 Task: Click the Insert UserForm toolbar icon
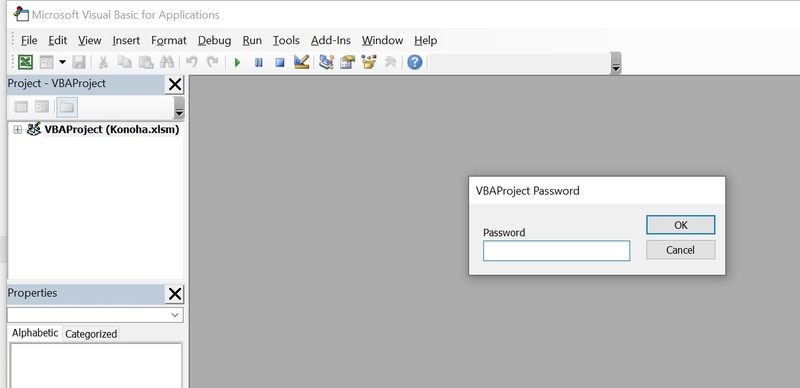(46, 62)
